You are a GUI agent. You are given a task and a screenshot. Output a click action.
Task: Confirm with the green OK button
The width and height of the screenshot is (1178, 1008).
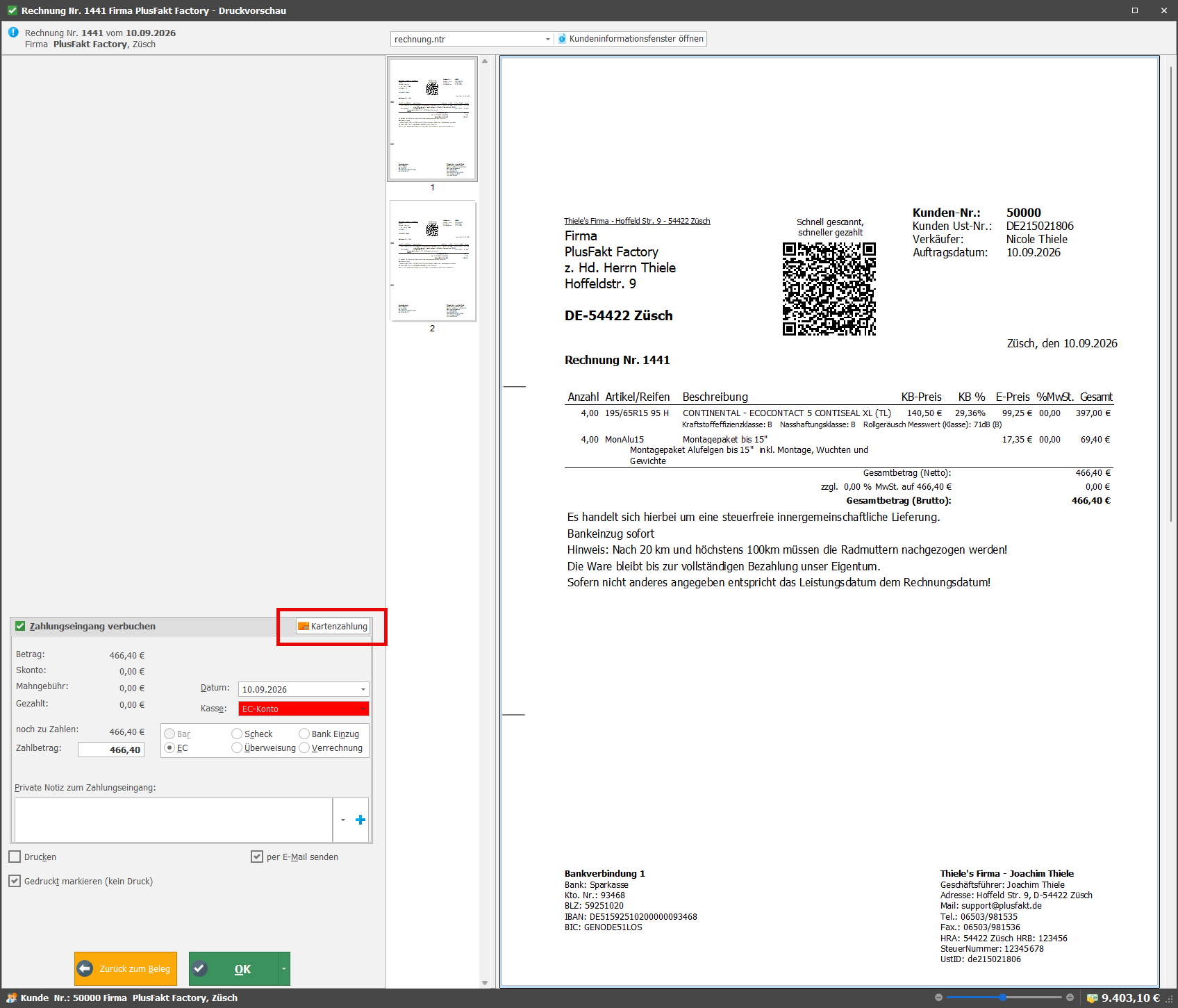pyautogui.click(x=233, y=968)
